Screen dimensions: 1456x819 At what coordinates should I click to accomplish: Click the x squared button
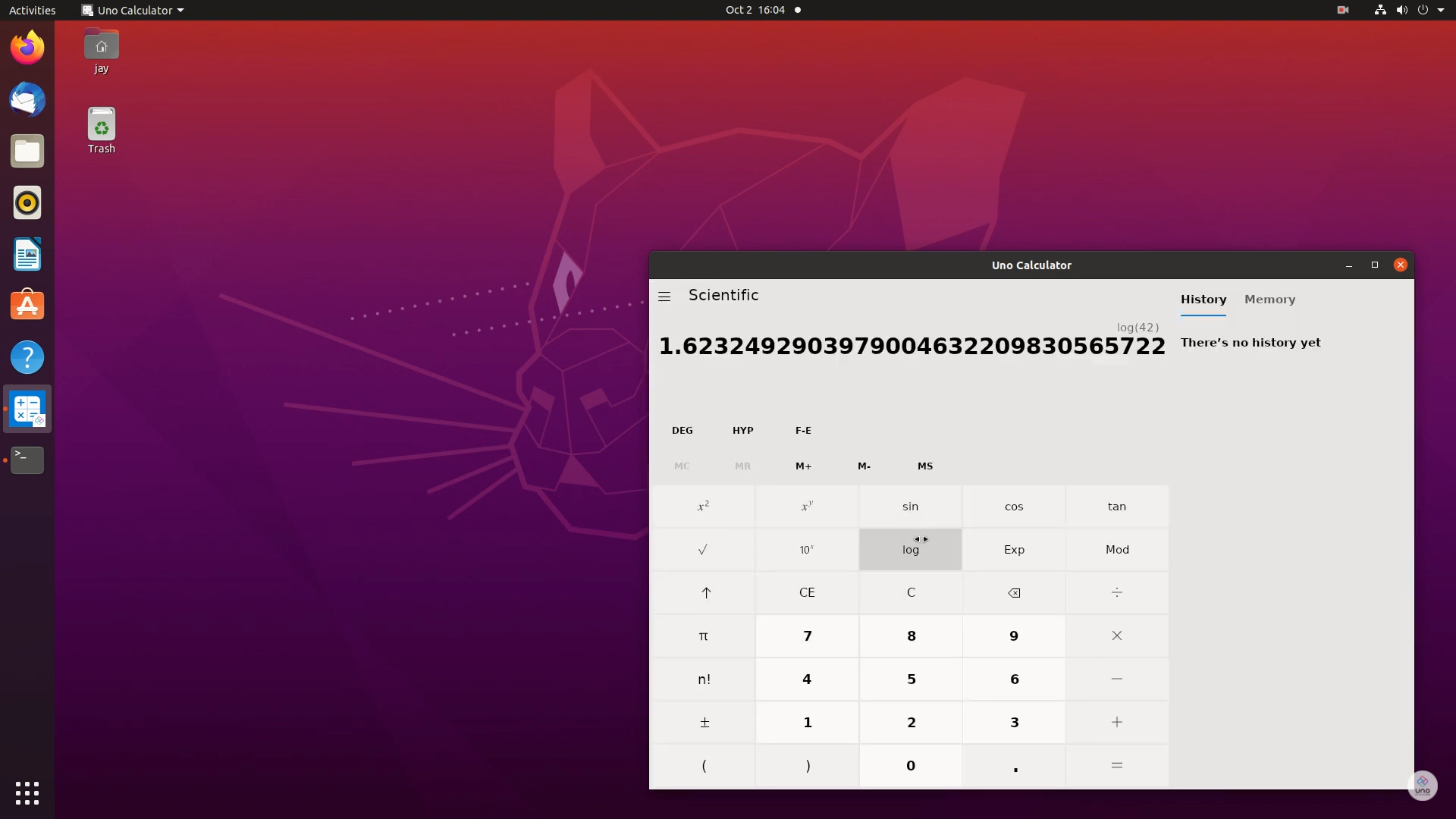(x=703, y=507)
